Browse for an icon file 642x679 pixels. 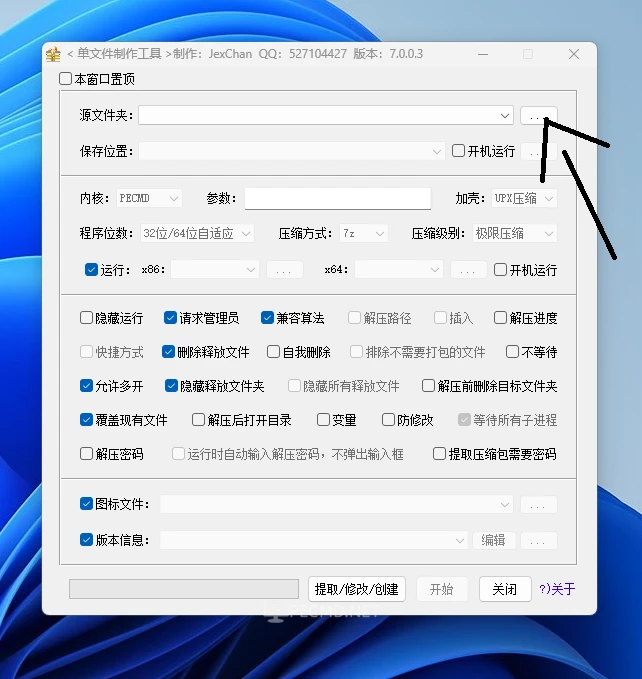(539, 504)
